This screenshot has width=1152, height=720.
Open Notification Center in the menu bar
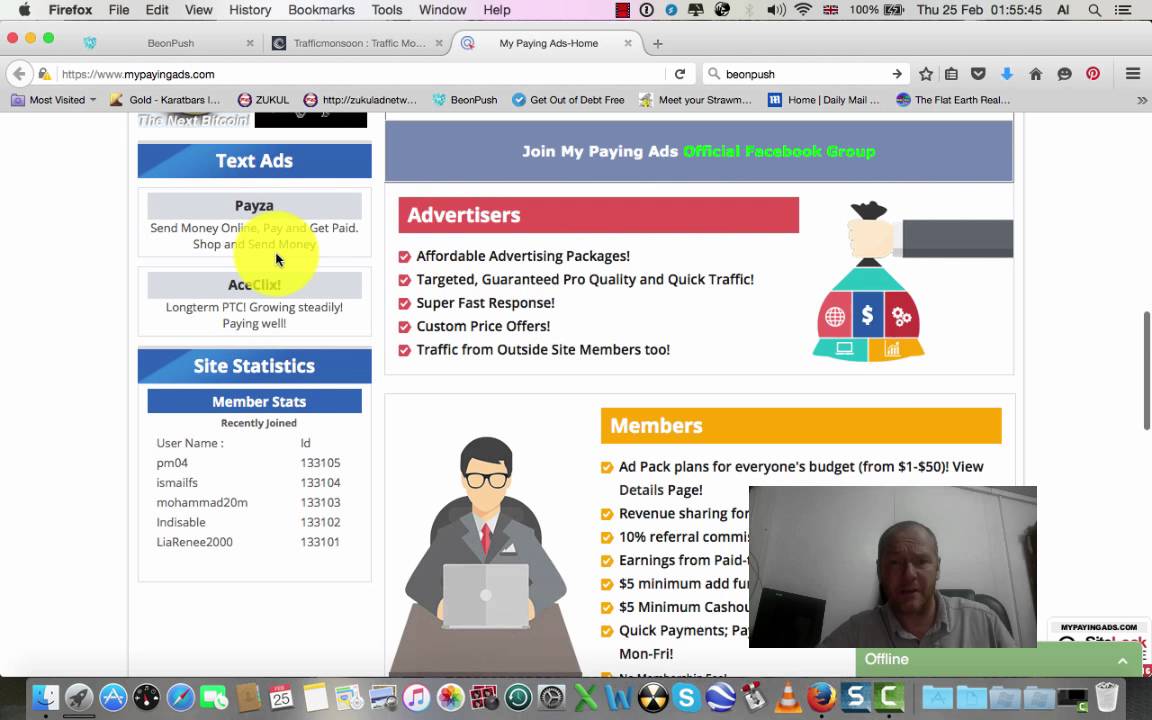[1123, 10]
